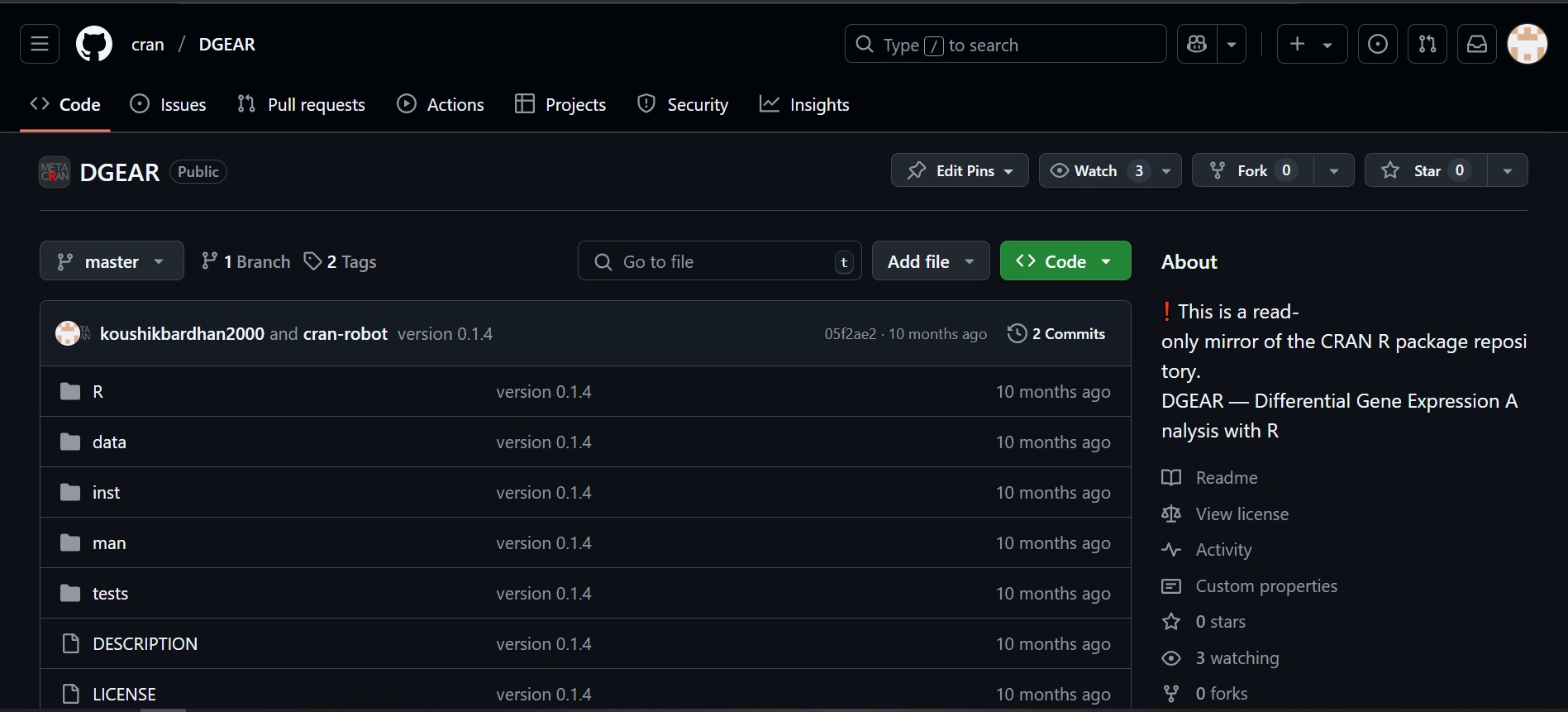Switch to the Projects tab
The image size is (1568, 712).
coord(560,104)
